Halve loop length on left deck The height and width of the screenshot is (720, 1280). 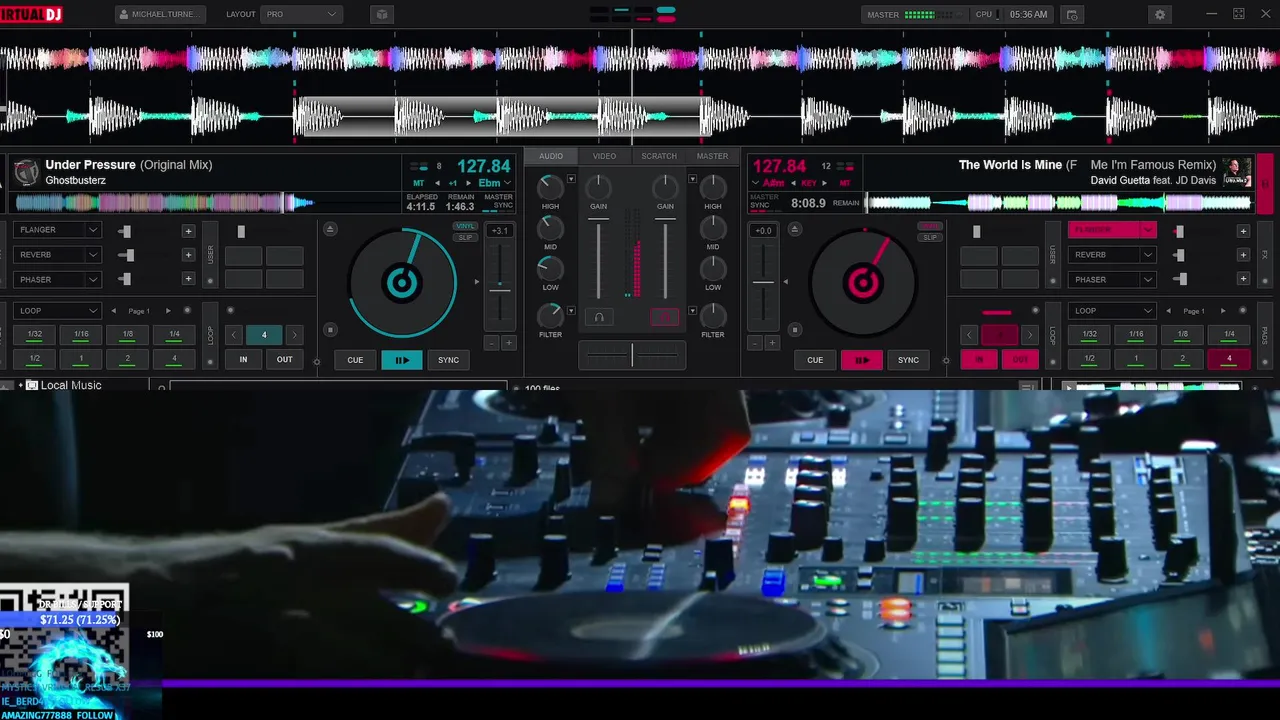click(234, 335)
